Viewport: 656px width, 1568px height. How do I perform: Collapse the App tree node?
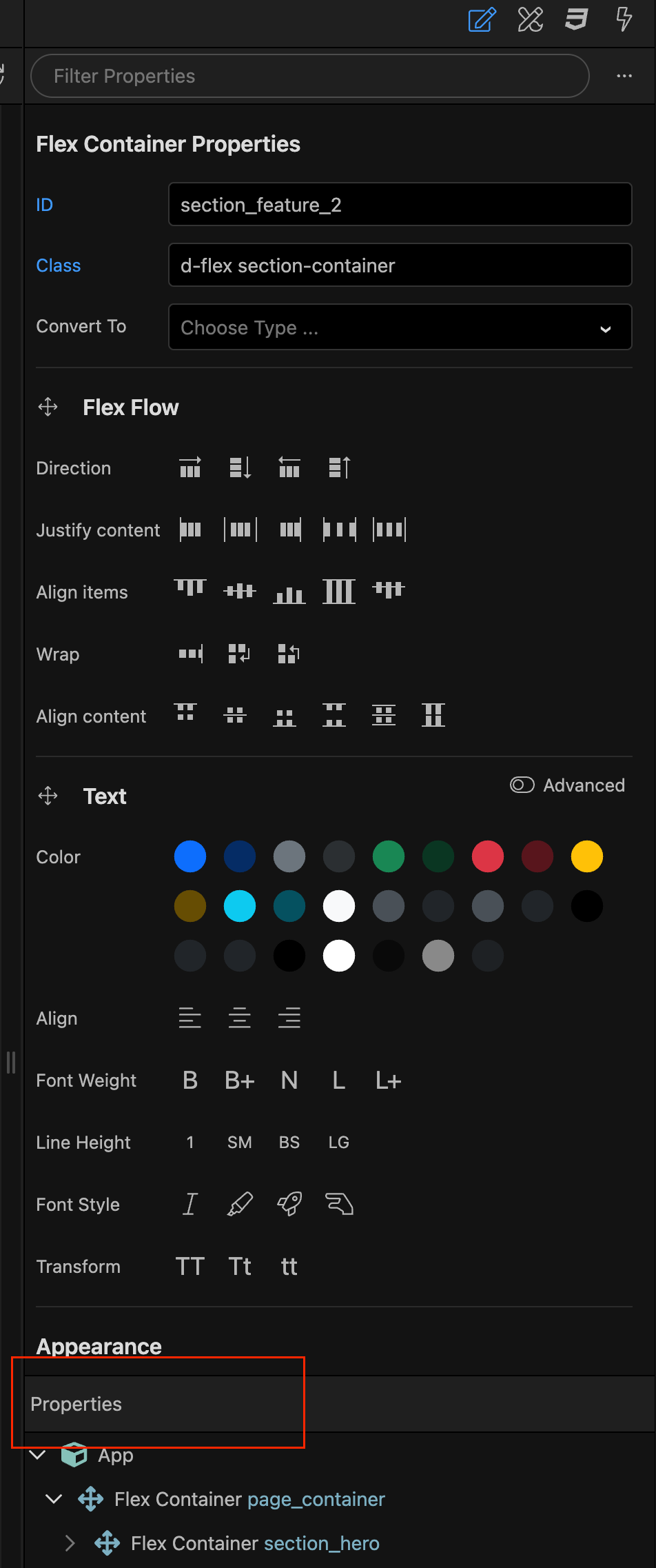pos(38,1455)
